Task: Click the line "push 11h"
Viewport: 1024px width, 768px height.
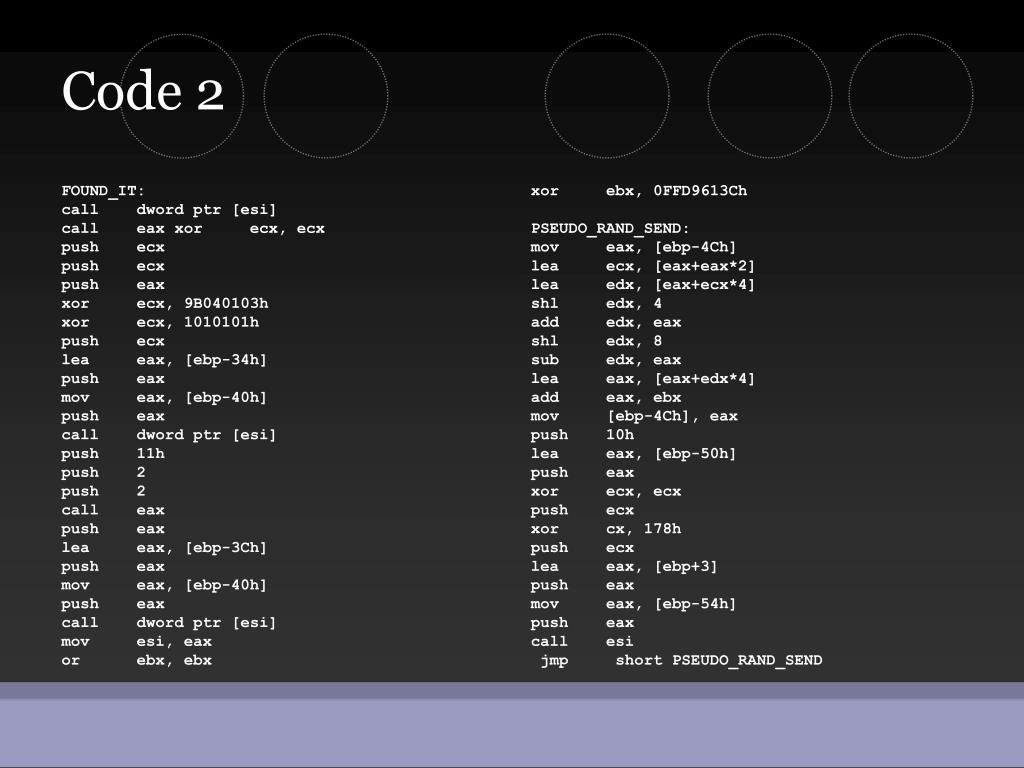Action: (113, 454)
